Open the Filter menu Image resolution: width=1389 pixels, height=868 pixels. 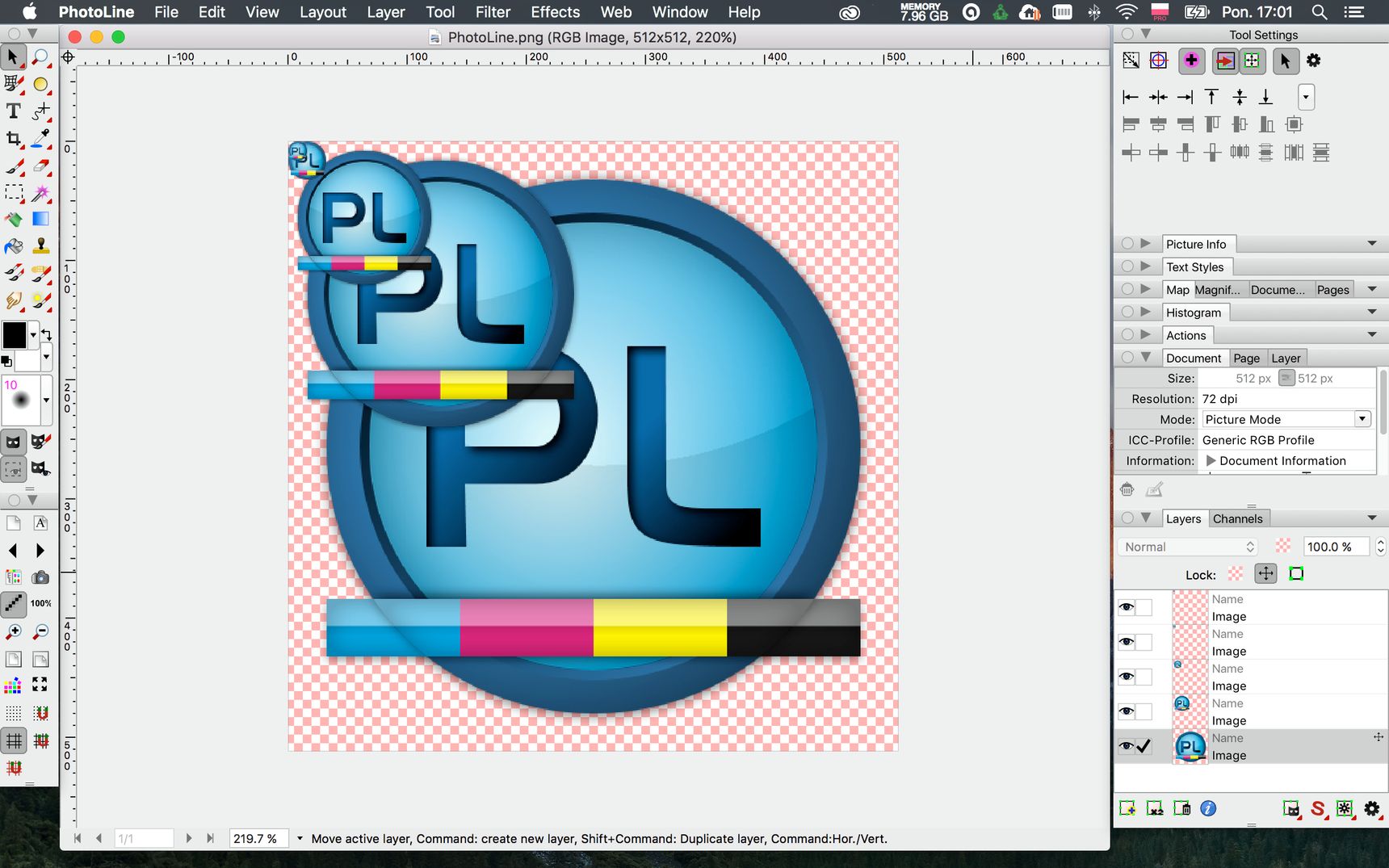493,12
